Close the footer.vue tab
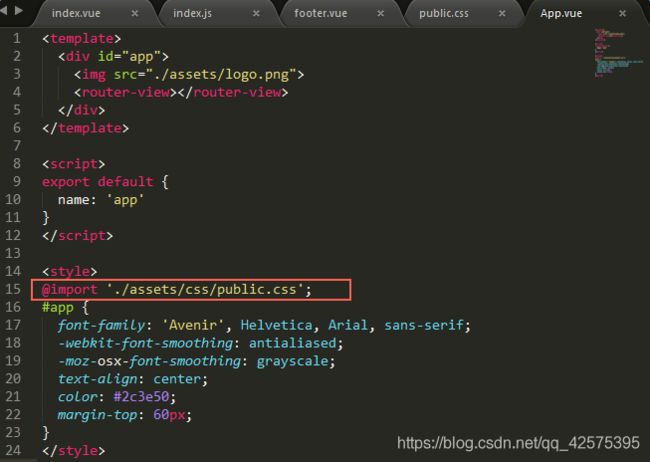Image resolution: width=650 pixels, height=462 pixels. [x=380, y=14]
